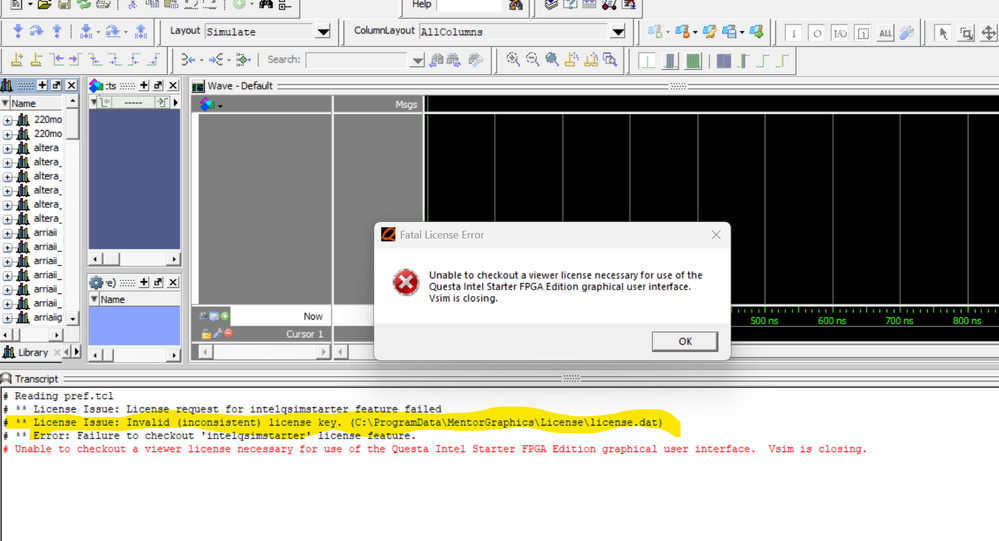999x541 pixels.
Task: Click the wave names pane horizontal scrollbar
Action: point(264,352)
